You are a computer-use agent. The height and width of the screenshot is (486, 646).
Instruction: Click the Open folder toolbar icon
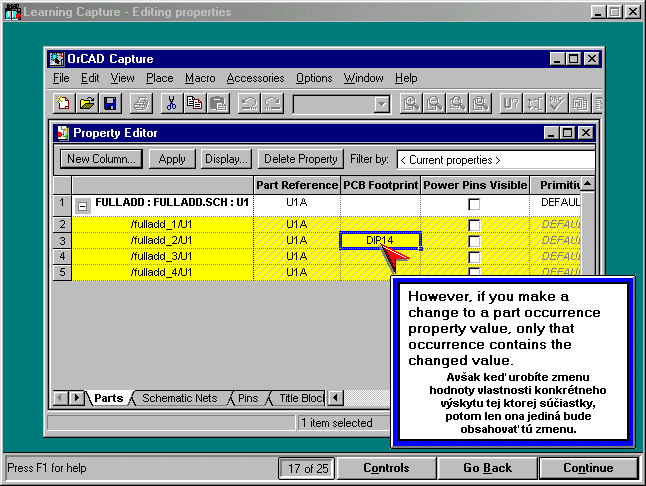coord(87,103)
